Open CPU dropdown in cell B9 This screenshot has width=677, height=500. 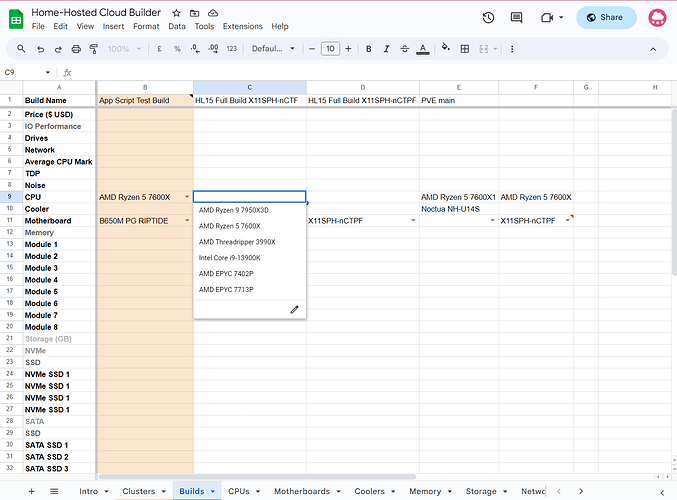[187, 197]
